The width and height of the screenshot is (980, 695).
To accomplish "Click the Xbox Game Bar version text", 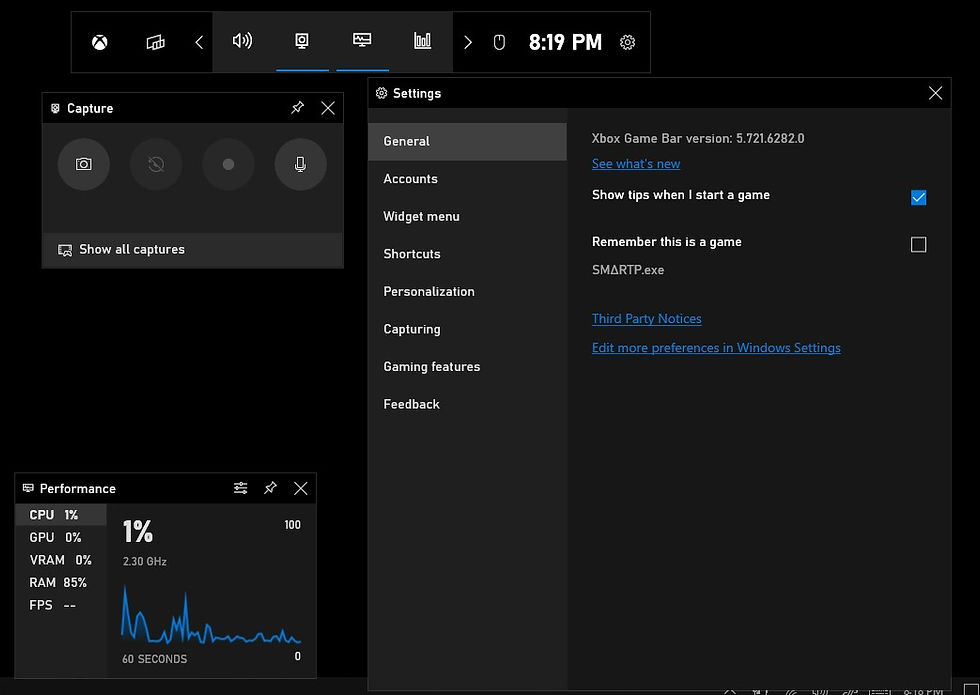I will pyautogui.click(x=698, y=139).
